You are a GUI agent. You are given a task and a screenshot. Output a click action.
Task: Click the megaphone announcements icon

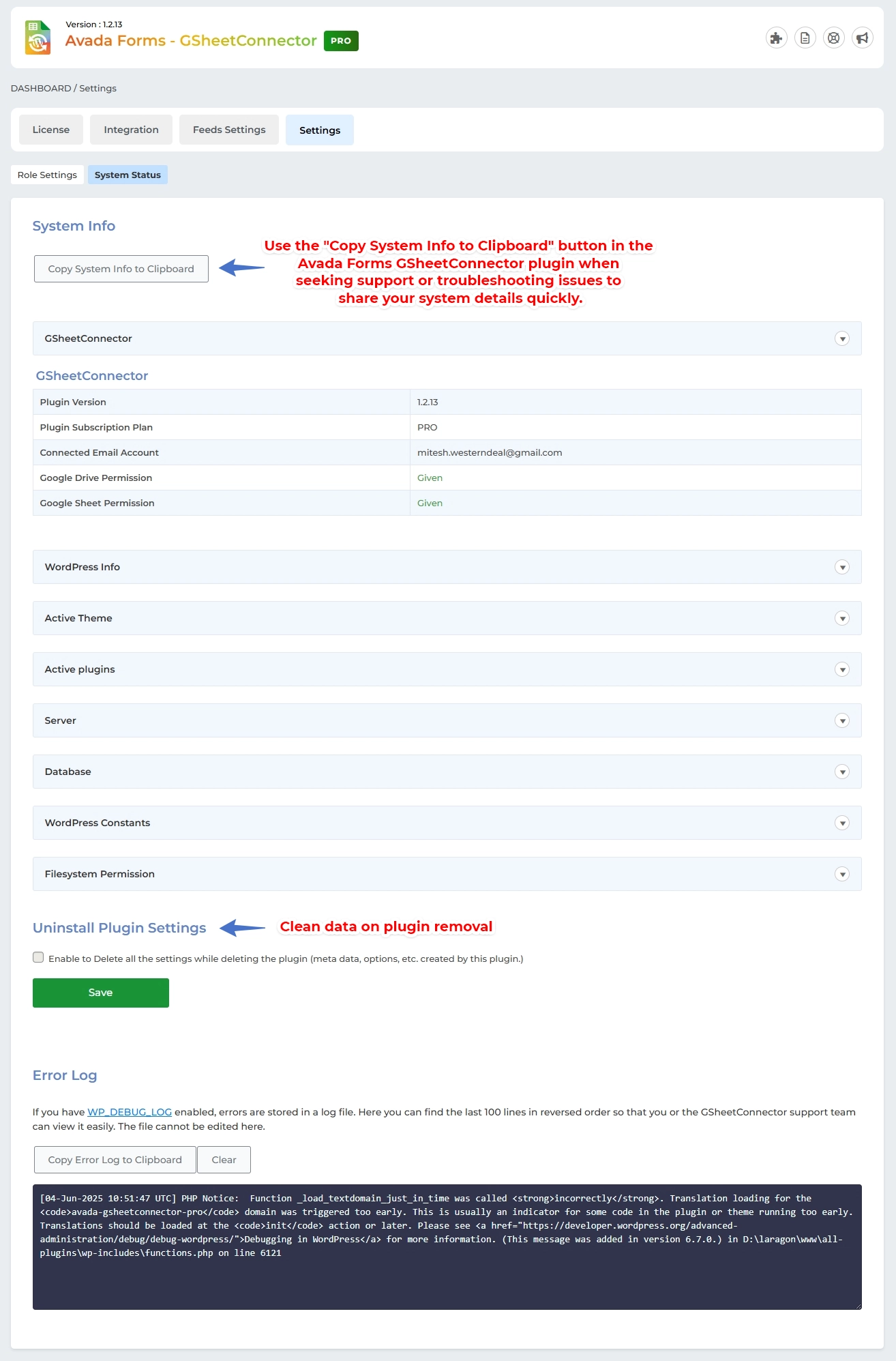click(862, 38)
